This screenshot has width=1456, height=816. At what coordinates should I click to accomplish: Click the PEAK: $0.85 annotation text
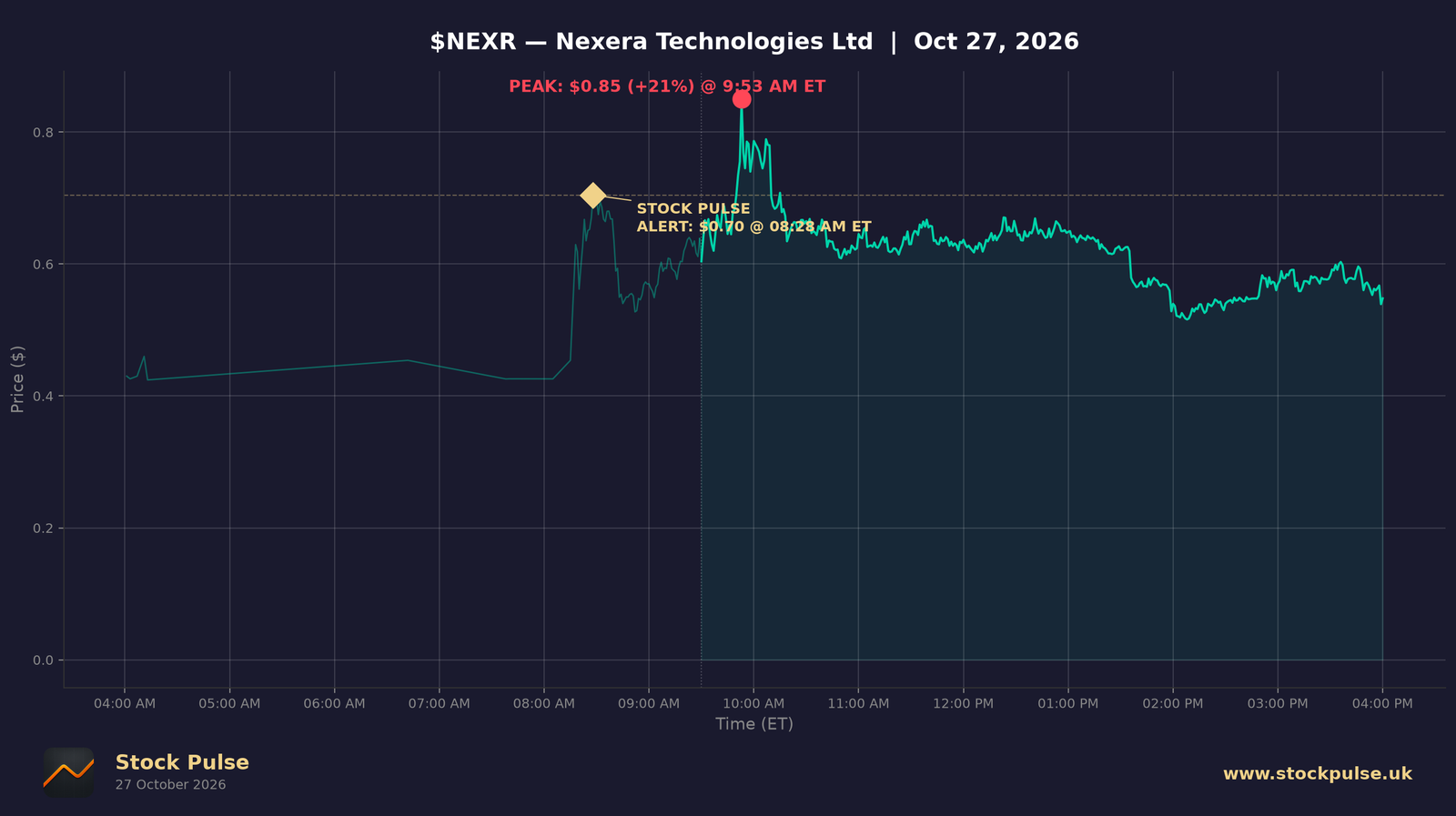click(x=667, y=86)
